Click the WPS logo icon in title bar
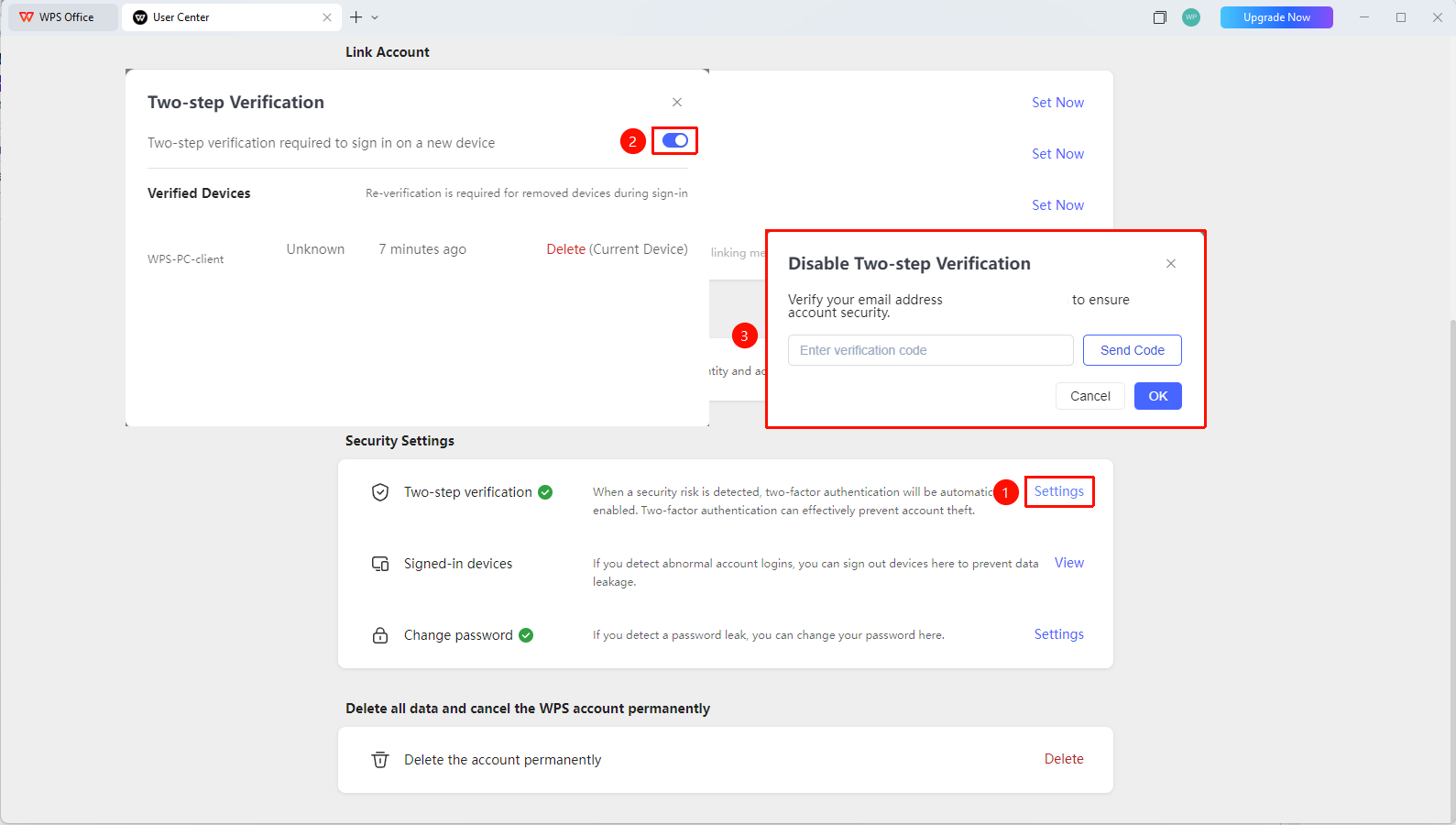This screenshot has width=1456, height=825. click(x=27, y=17)
